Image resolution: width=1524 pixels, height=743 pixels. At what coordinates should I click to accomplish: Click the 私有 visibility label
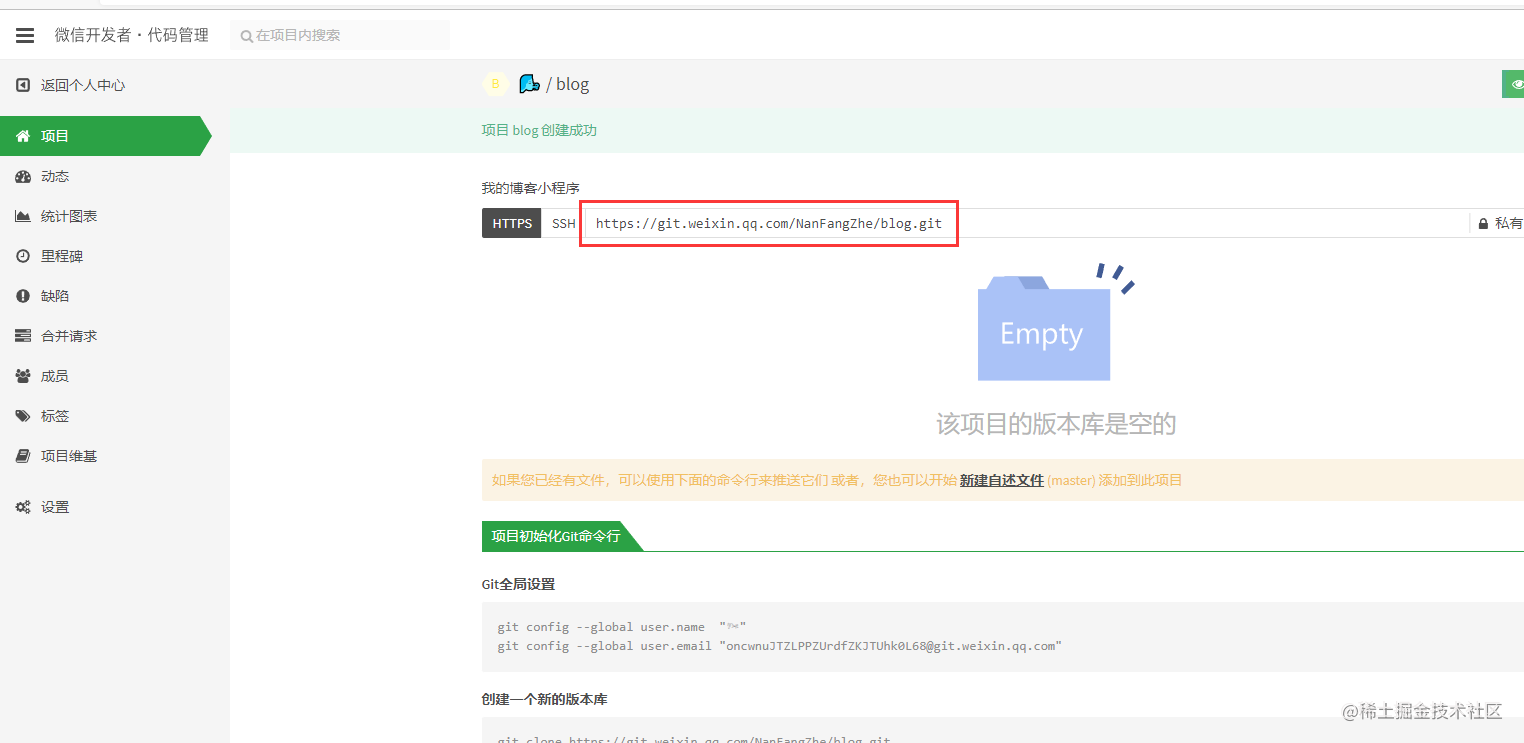click(1509, 223)
